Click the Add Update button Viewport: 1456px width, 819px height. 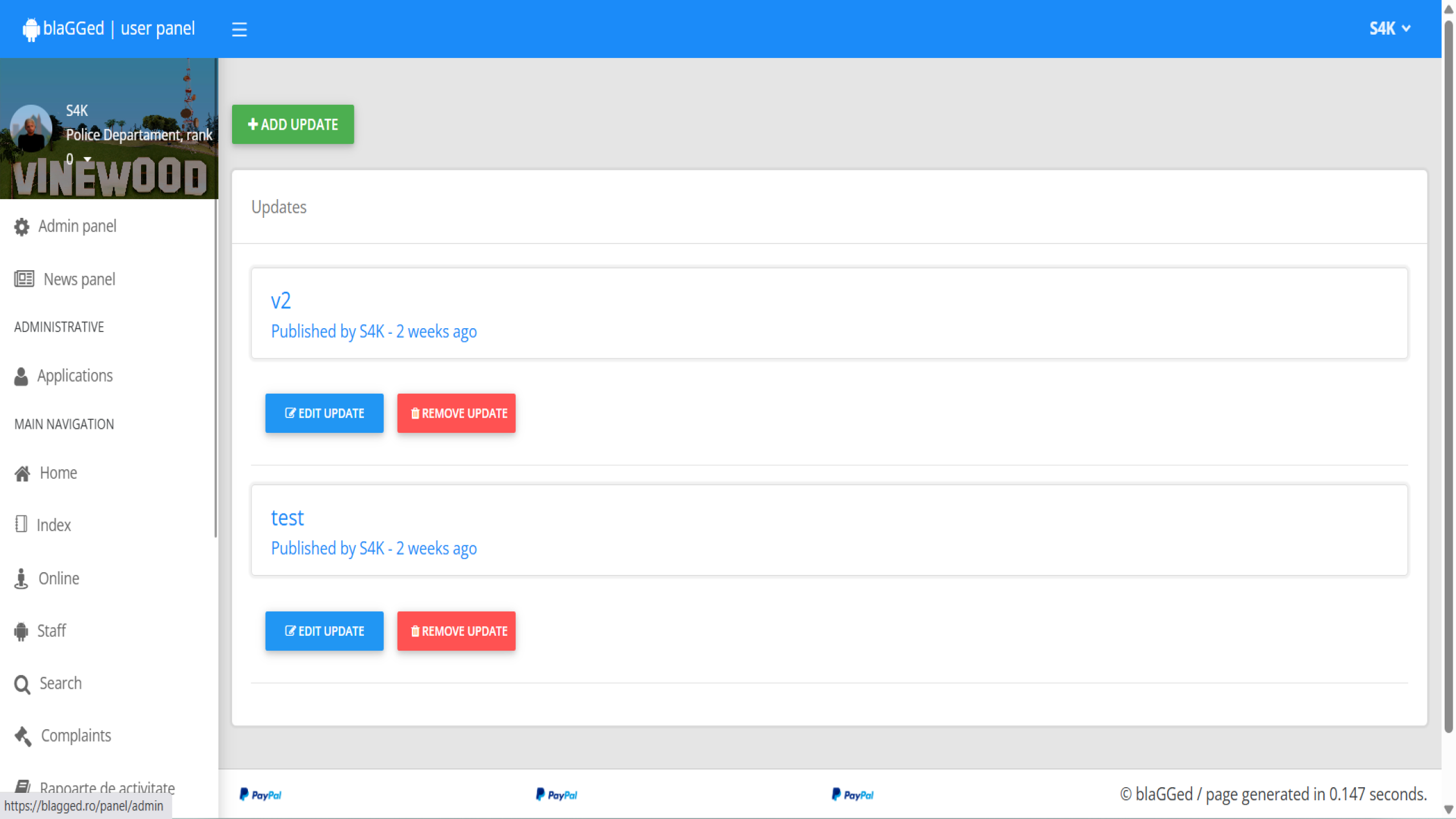(293, 124)
